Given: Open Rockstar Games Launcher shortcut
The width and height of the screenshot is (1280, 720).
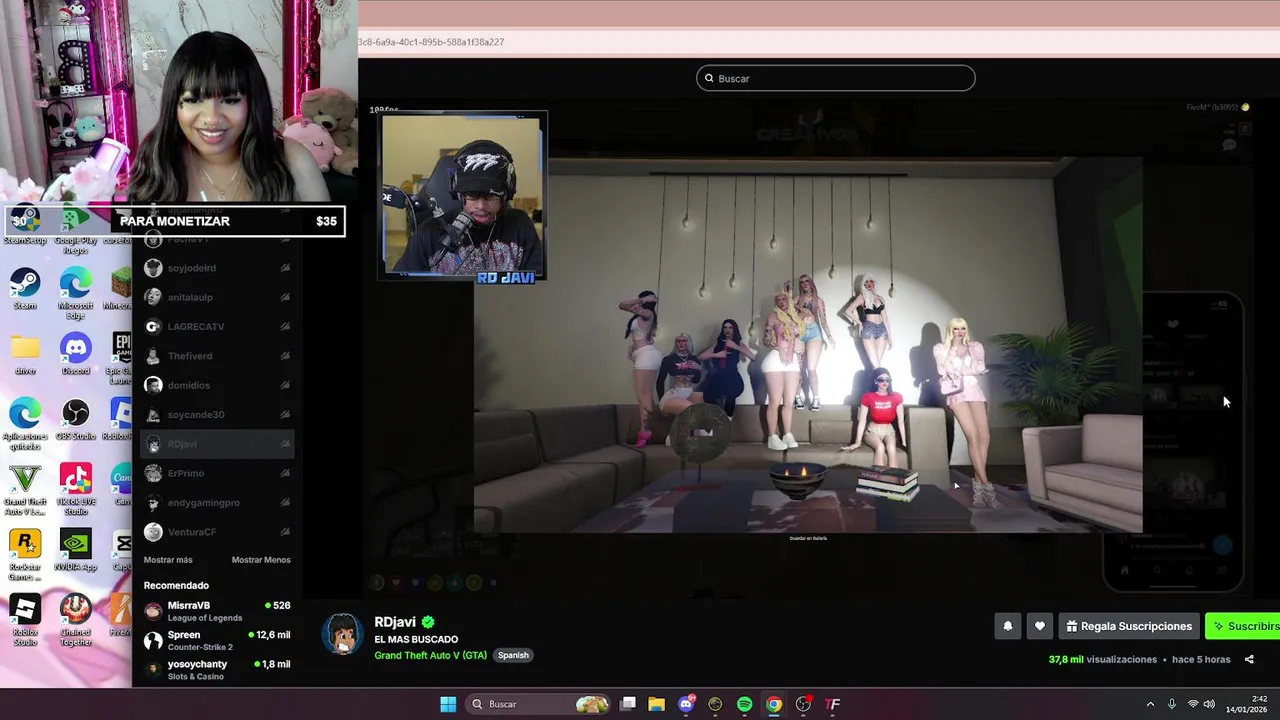Looking at the screenshot, I should (25, 555).
